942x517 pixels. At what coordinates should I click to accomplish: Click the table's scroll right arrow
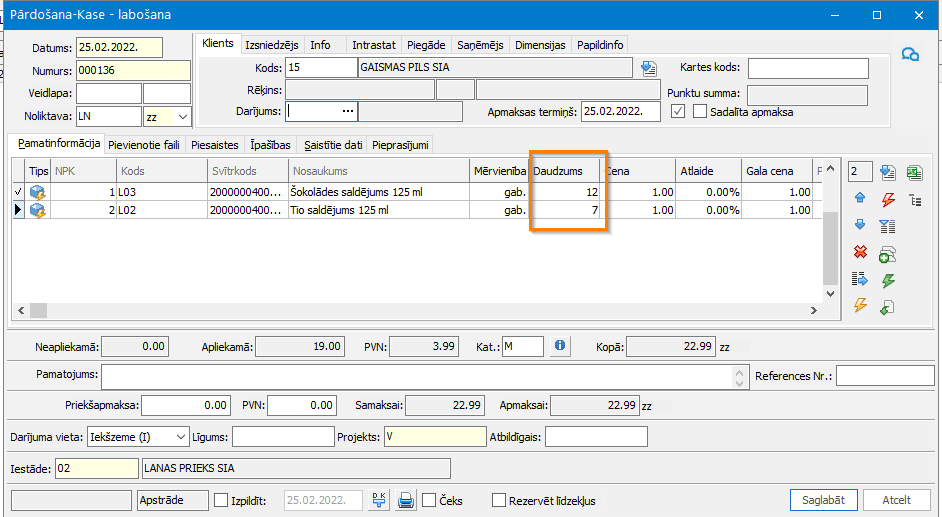tap(814, 310)
